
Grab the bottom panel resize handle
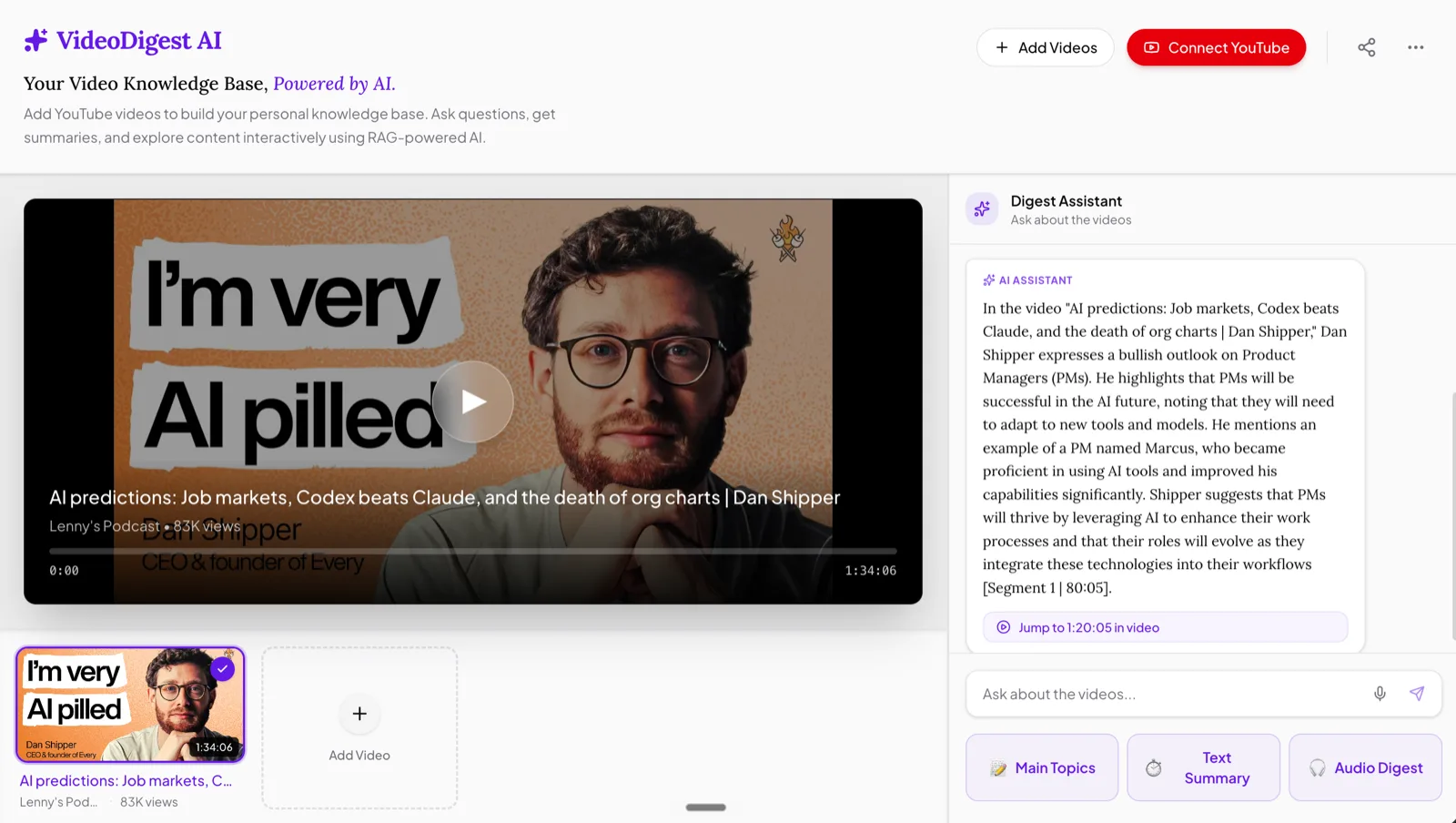click(706, 808)
